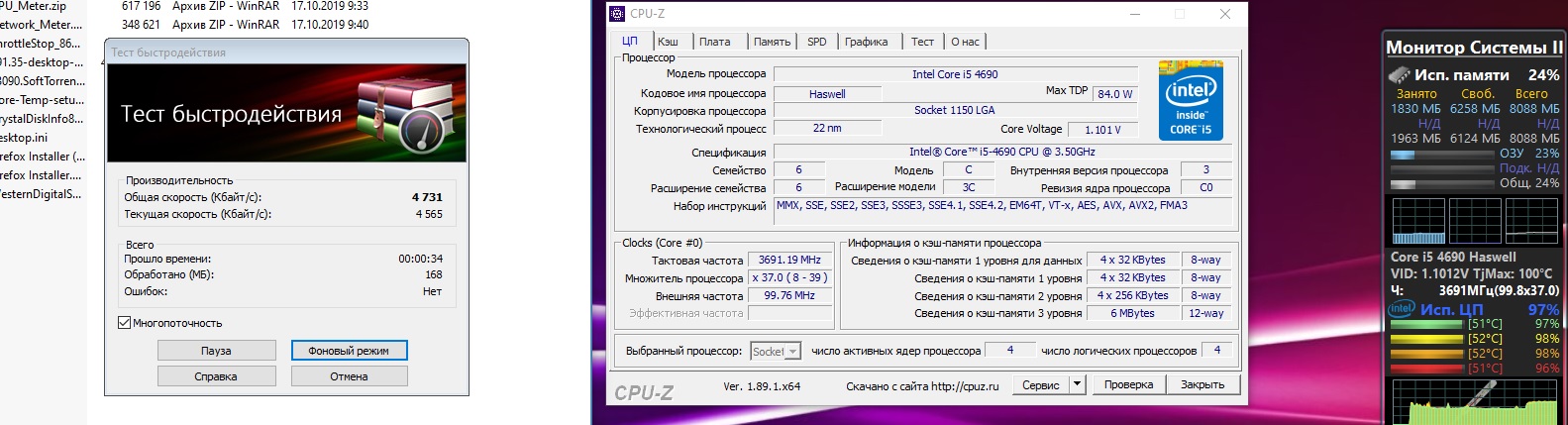
Task: Close the CPU-Z window
Action: [x=1224, y=14]
